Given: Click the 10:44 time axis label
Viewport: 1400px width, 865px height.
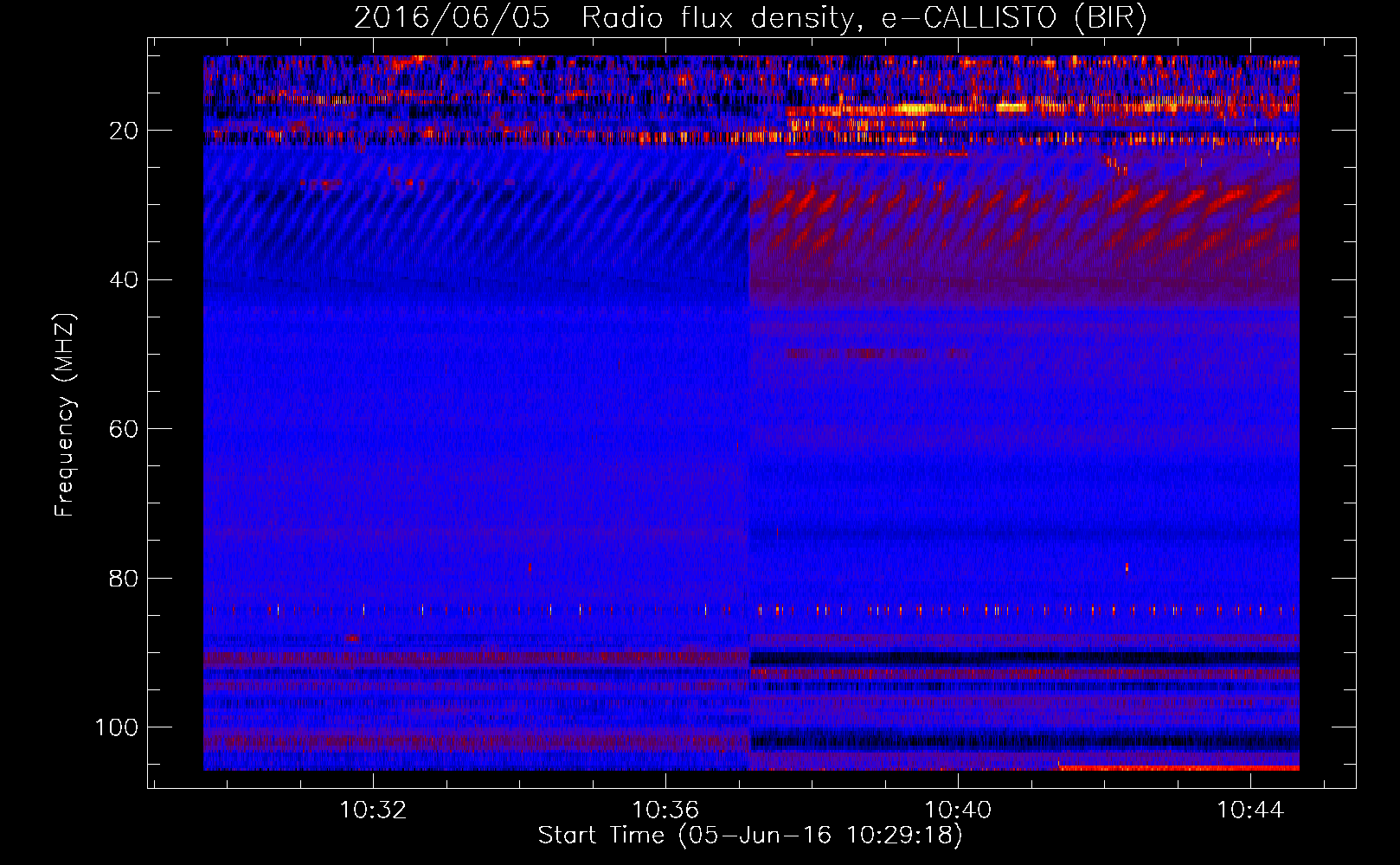Looking at the screenshot, I should [x=1250, y=811].
